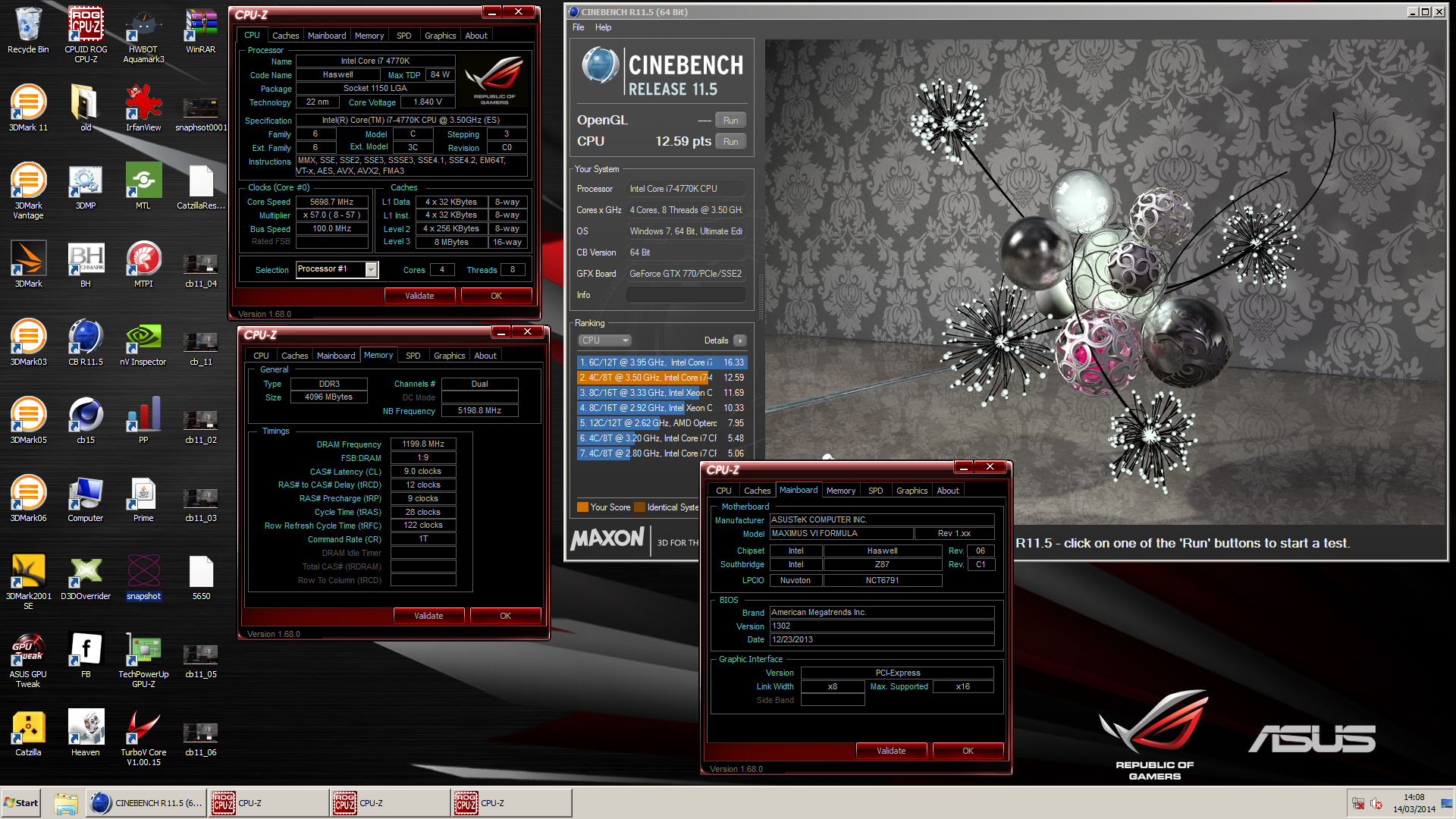Open Graphics tab in CPU-Z mainboard window

[x=912, y=491]
